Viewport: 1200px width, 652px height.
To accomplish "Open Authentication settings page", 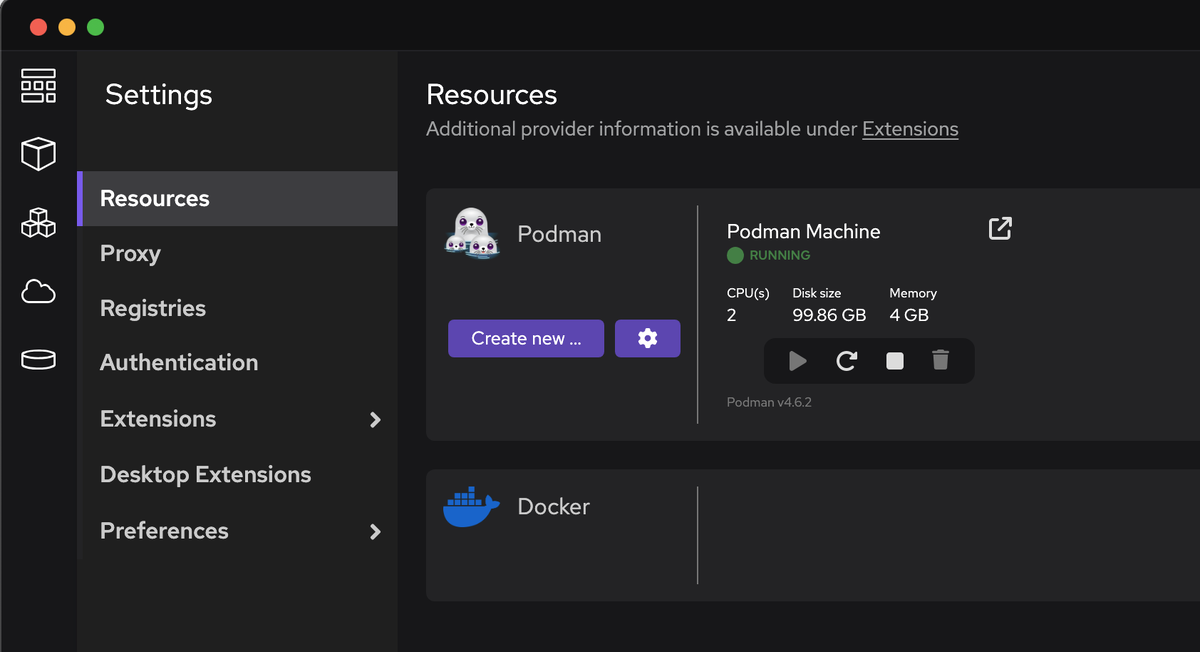I will coord(179,363).
